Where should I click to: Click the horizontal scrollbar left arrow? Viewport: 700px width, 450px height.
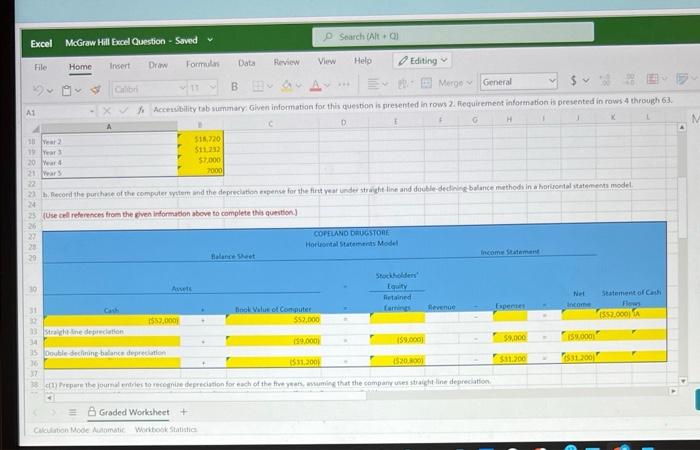[x=50, y=397]
